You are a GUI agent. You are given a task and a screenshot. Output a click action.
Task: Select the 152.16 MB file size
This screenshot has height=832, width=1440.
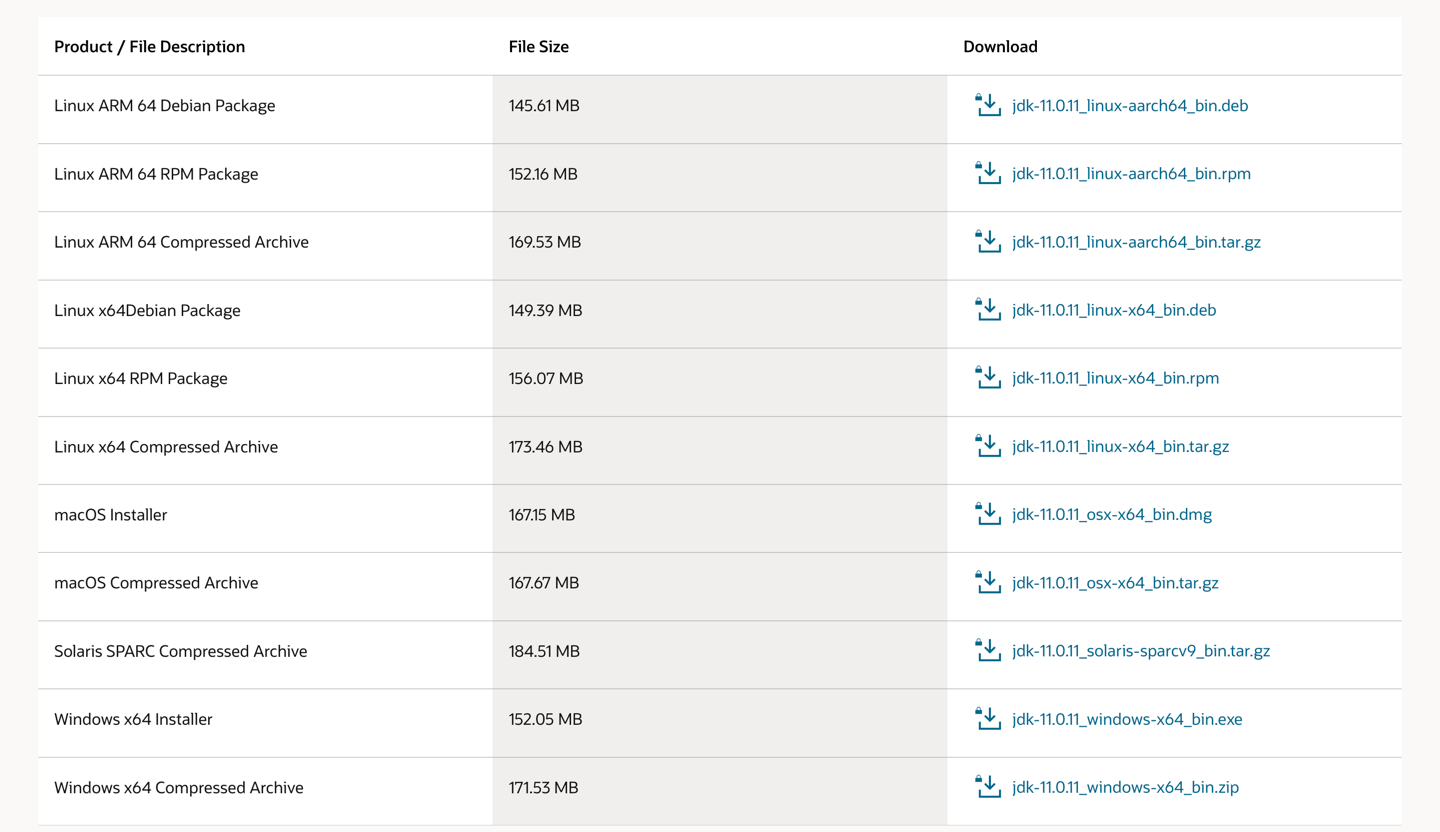(x=543, y=174)
